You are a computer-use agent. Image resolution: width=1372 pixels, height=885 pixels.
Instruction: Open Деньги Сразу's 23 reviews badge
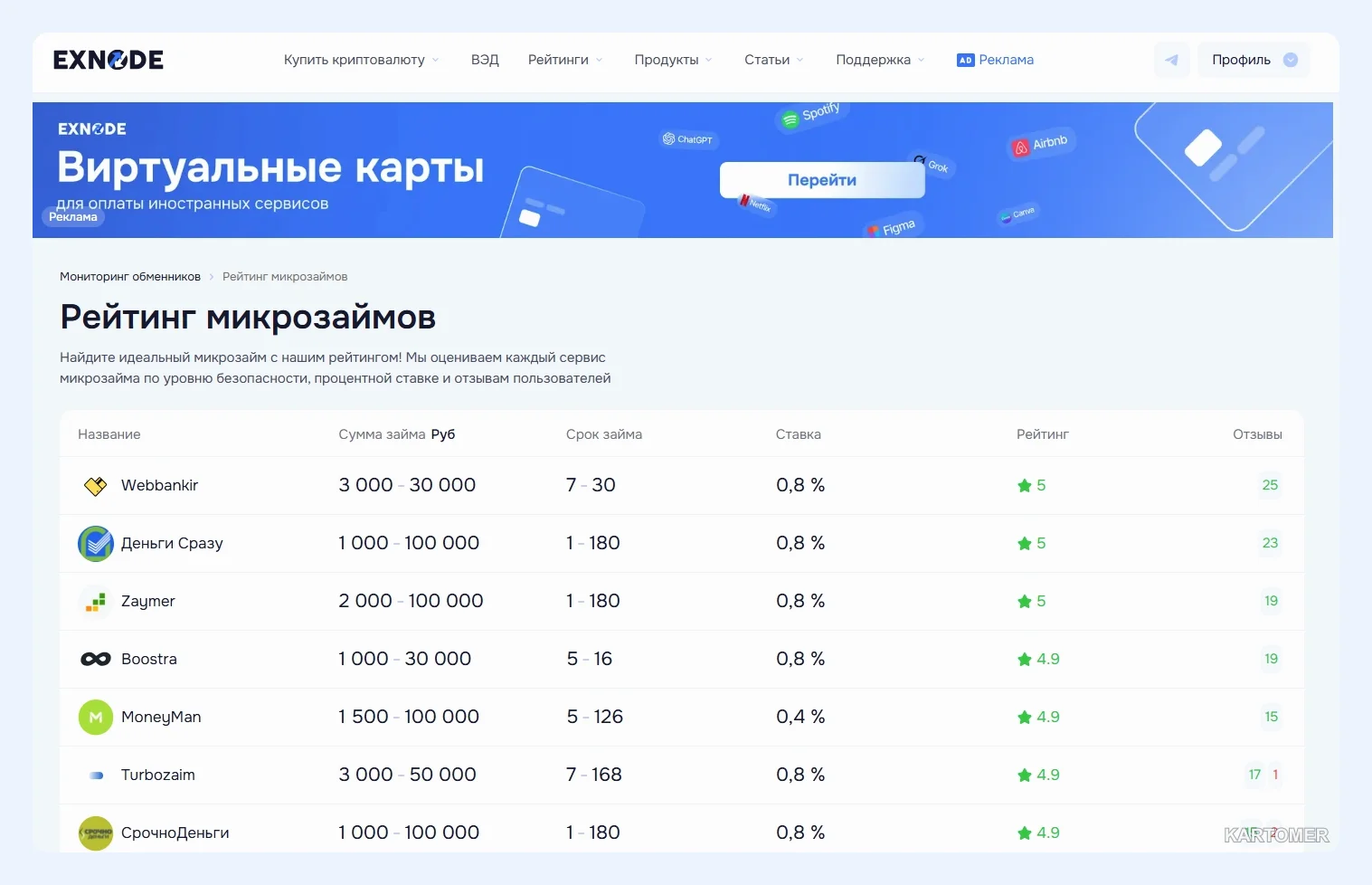coord(1270,543)
